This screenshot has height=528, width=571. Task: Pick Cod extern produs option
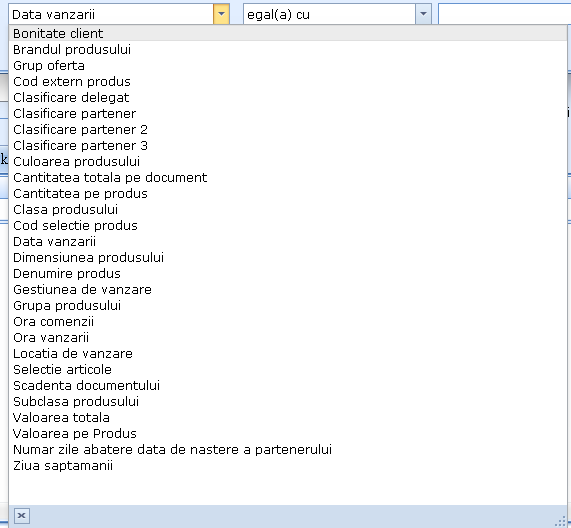(x=288, y=82)
